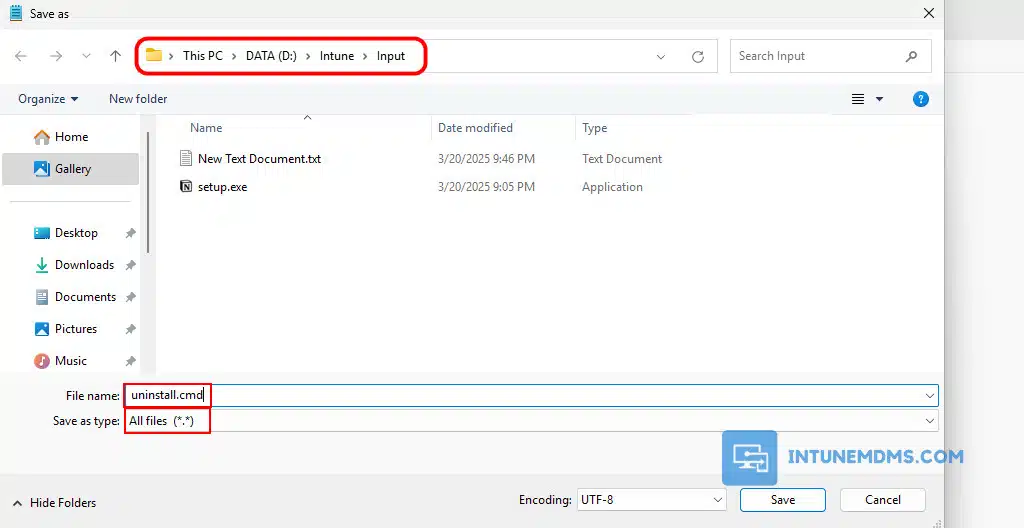Select the setup.exe application file
Image resolution: width=1024 pixels, height=528 pixels.
[222, 187]
